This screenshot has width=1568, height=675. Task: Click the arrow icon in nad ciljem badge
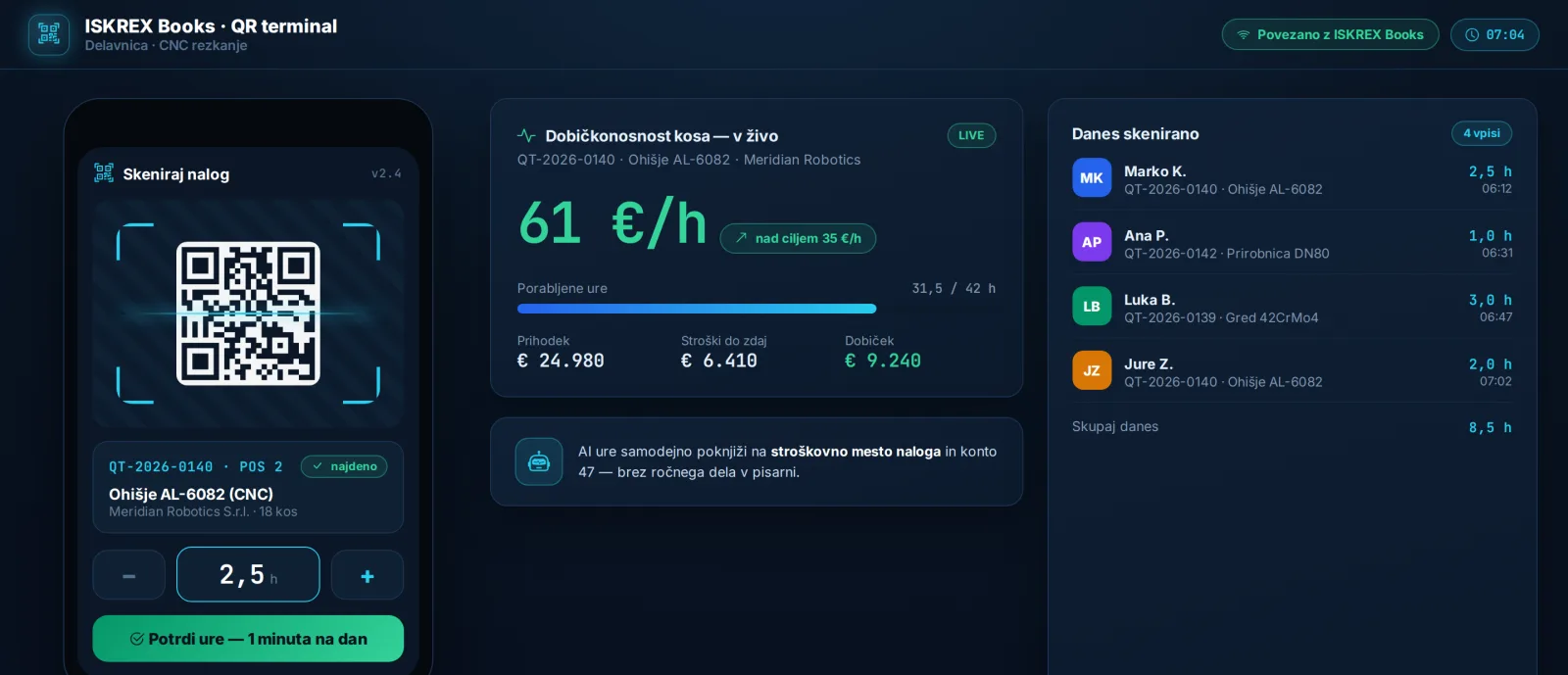742,238
